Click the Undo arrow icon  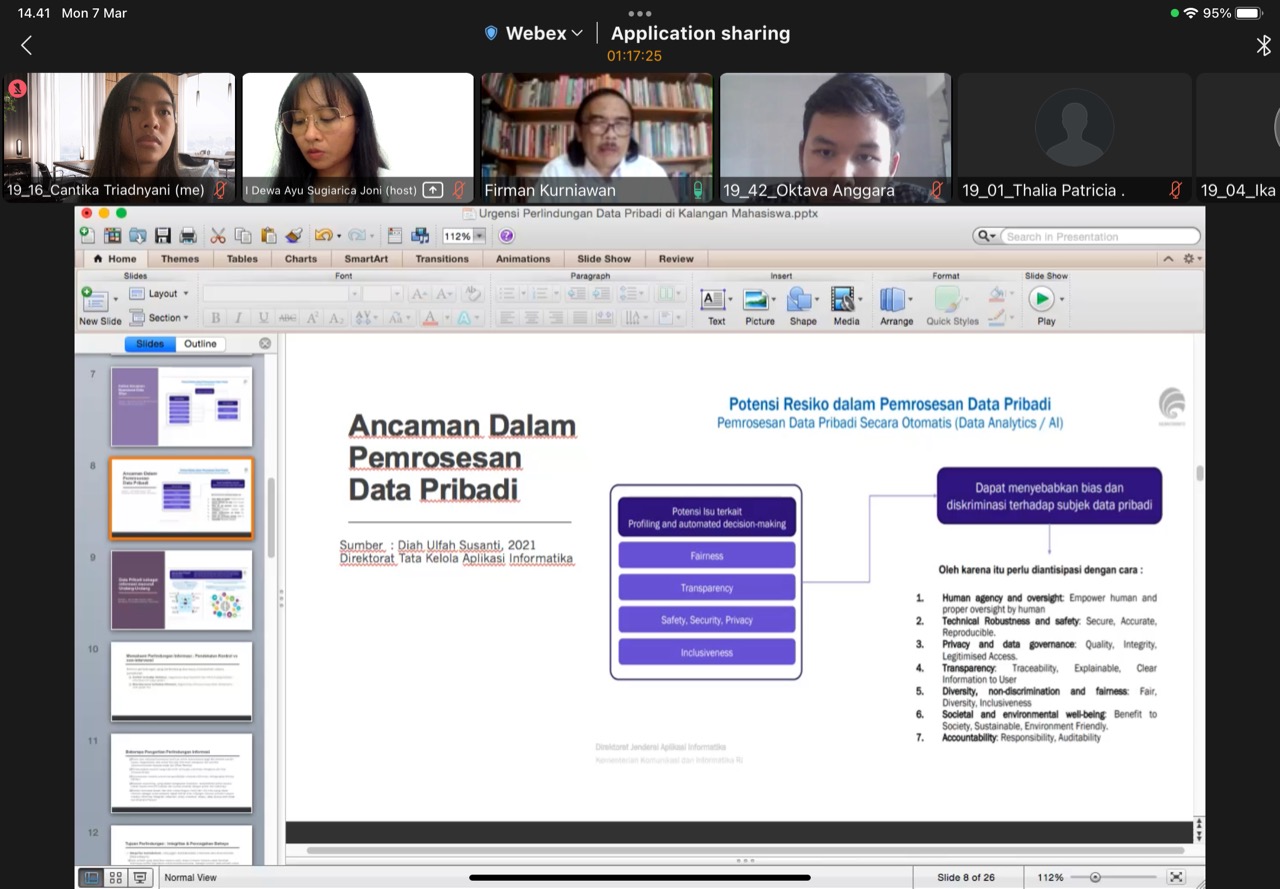pyautogui.click(x=322, y=236)
